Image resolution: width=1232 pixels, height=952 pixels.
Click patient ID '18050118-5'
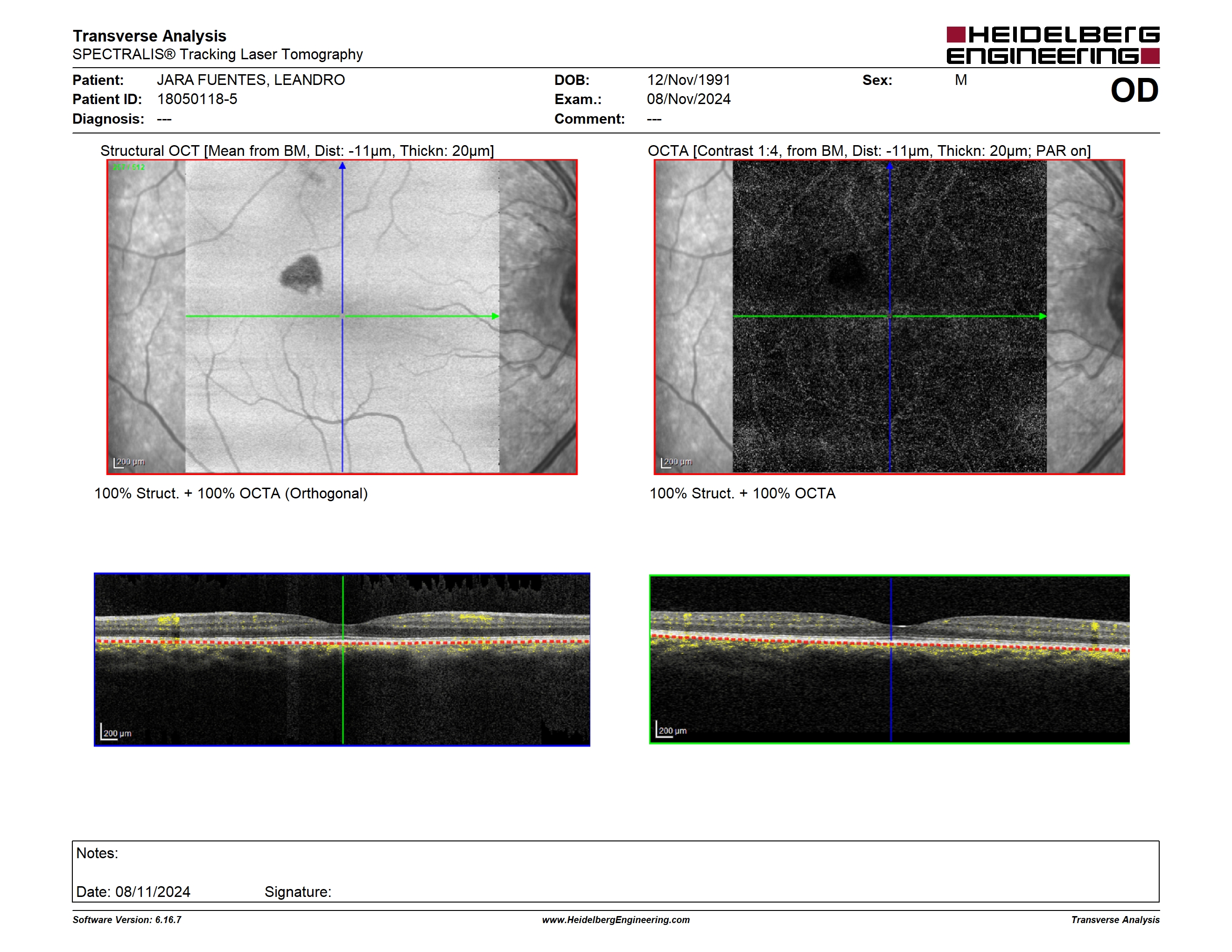(197, 99)
